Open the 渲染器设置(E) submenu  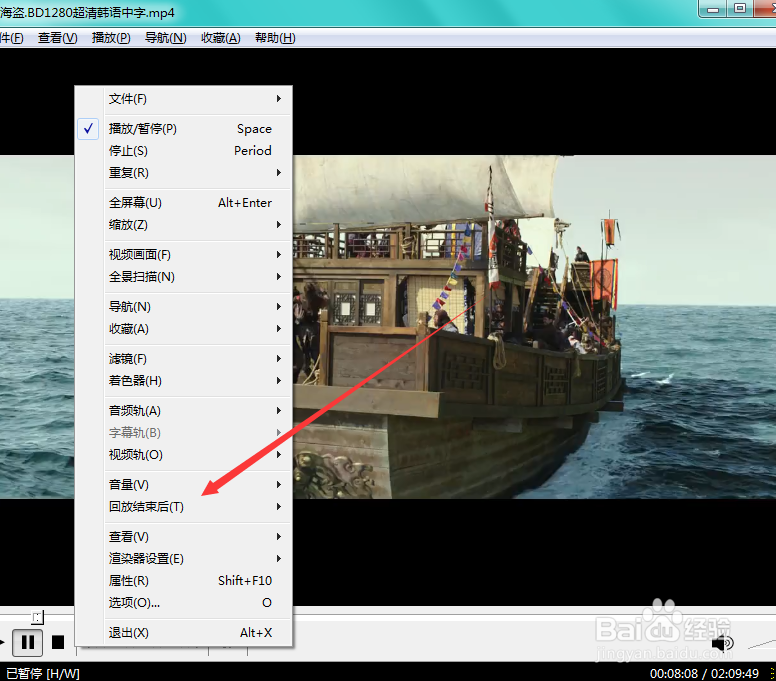click(184, 559)
